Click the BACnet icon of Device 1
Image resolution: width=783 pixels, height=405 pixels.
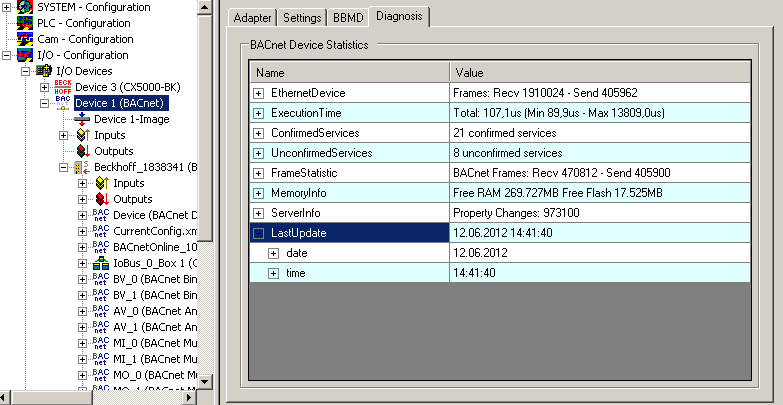(63, 102)
